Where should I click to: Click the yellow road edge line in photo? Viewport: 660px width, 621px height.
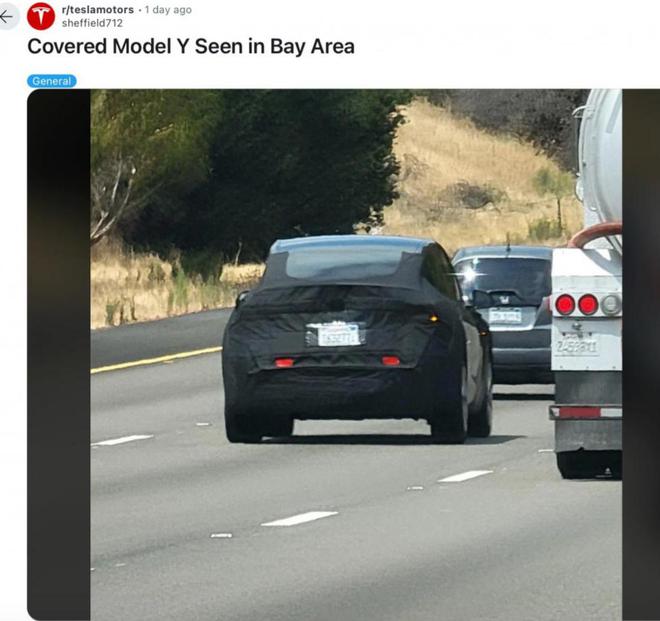[156, 360]
